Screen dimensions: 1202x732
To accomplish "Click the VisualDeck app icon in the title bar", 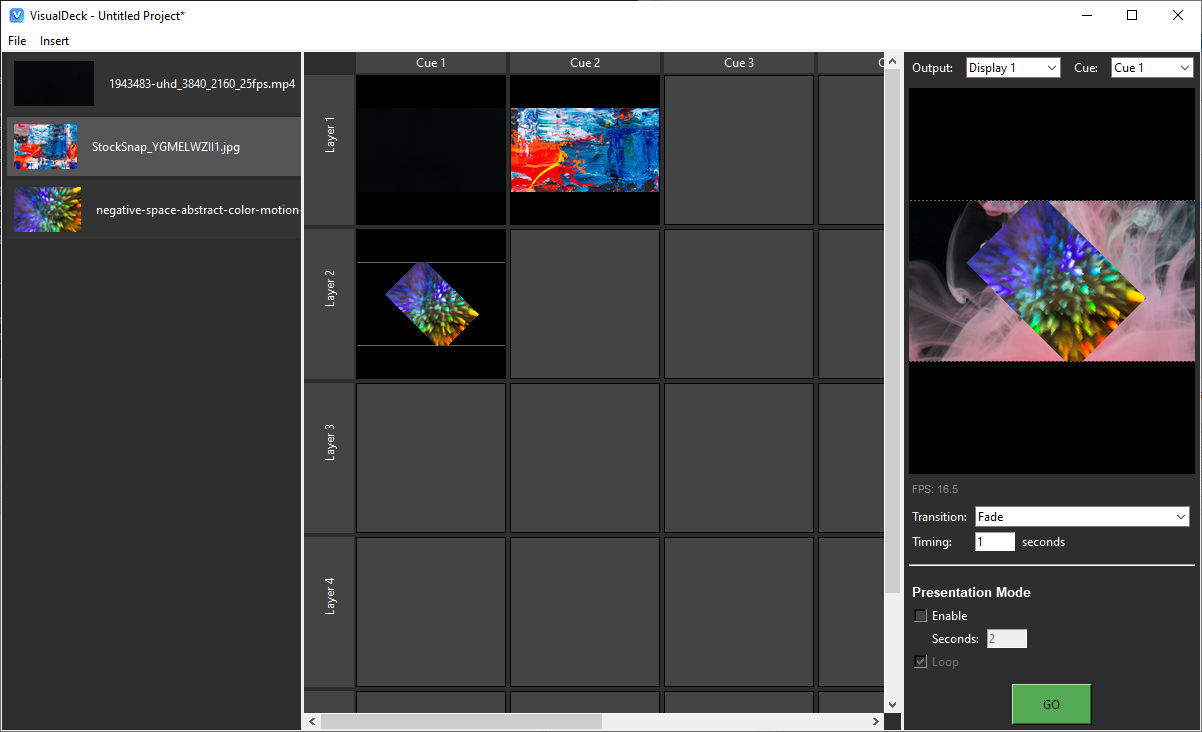I will coord(14,15).
